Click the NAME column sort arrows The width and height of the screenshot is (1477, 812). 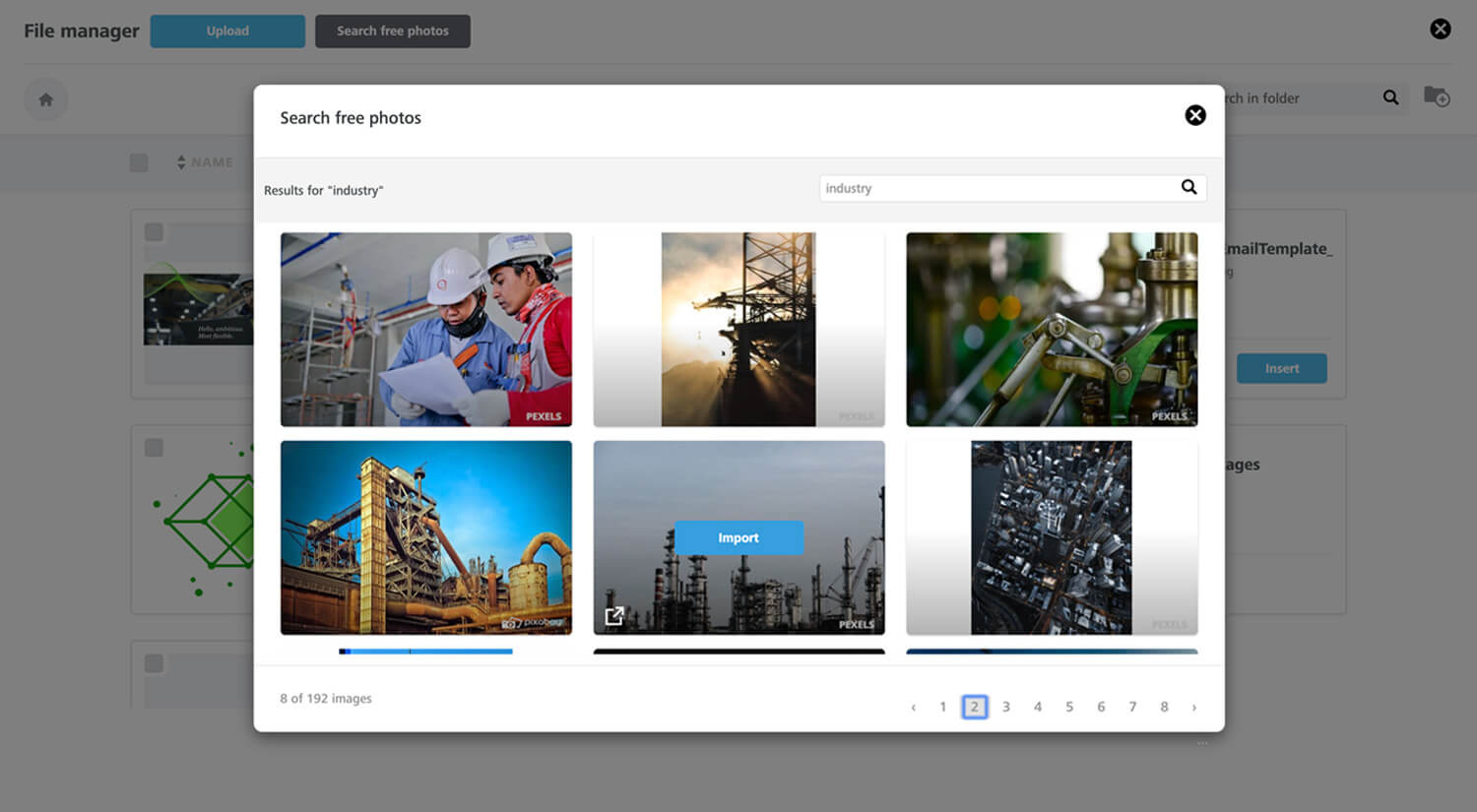click(181, 162)
